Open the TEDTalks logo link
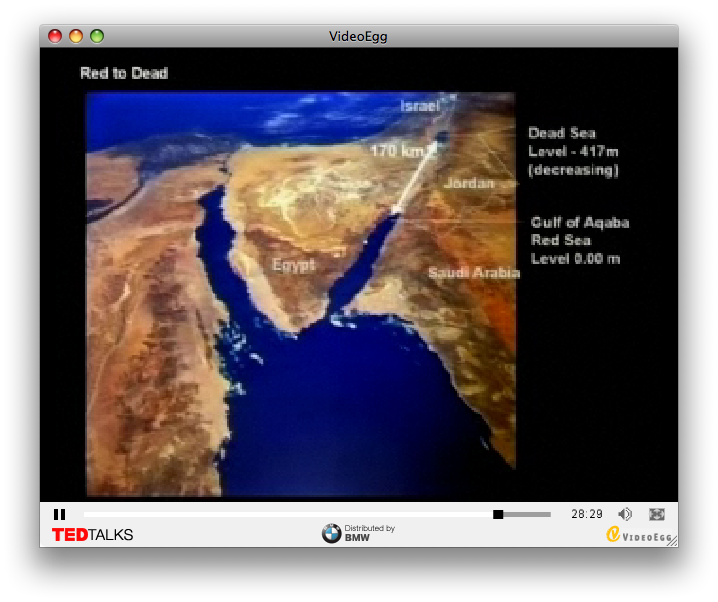 [x=92, y=535]
